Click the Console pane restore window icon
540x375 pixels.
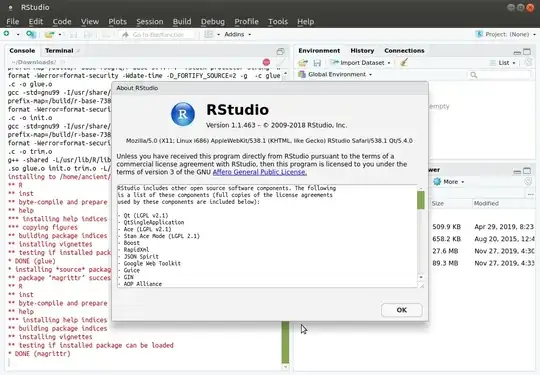pyautogui.click(x=280, y=52)
